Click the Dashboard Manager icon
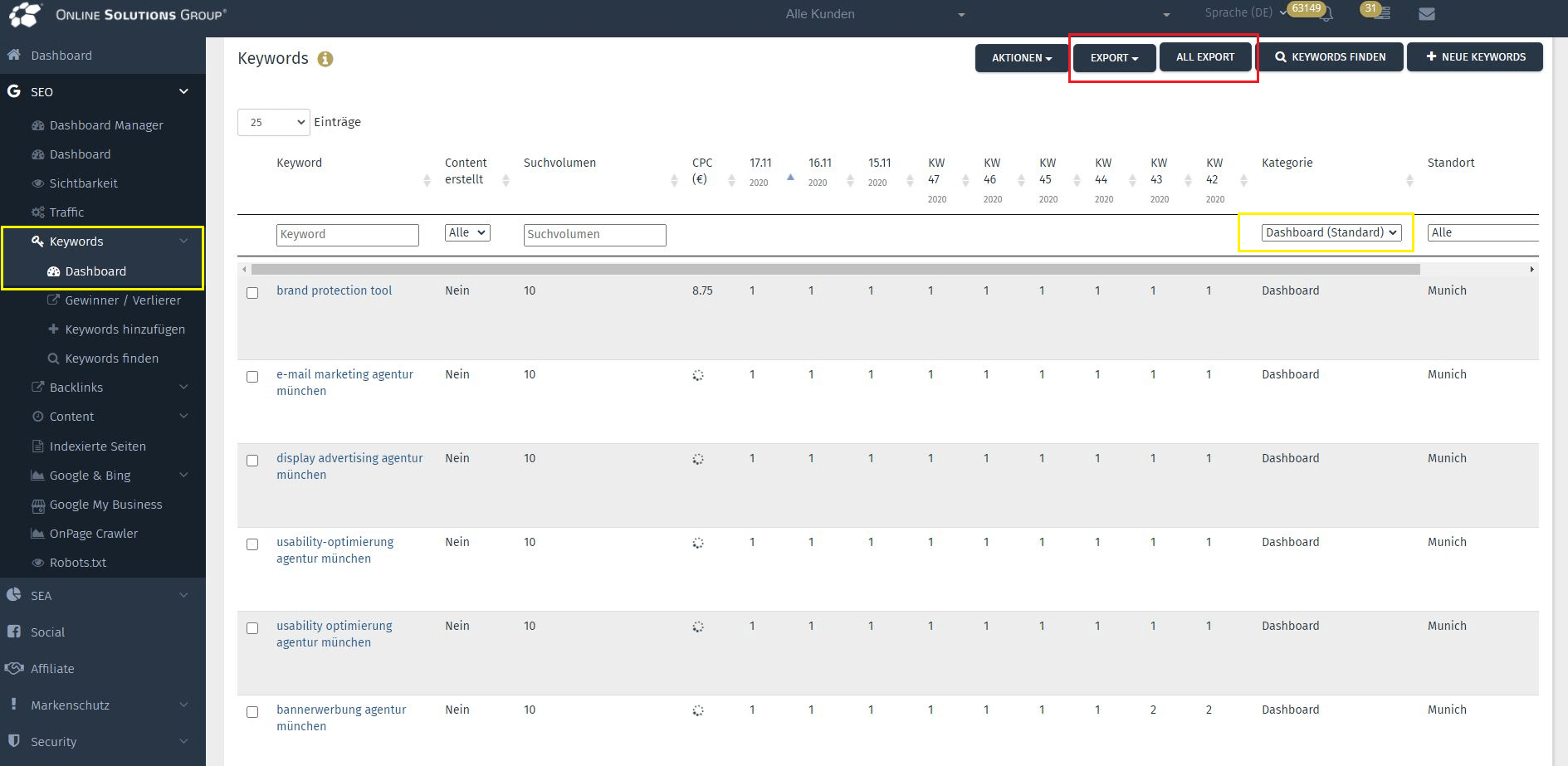Image resolution: width=1568 pixels, height=766 pixels. pos(37,125)
